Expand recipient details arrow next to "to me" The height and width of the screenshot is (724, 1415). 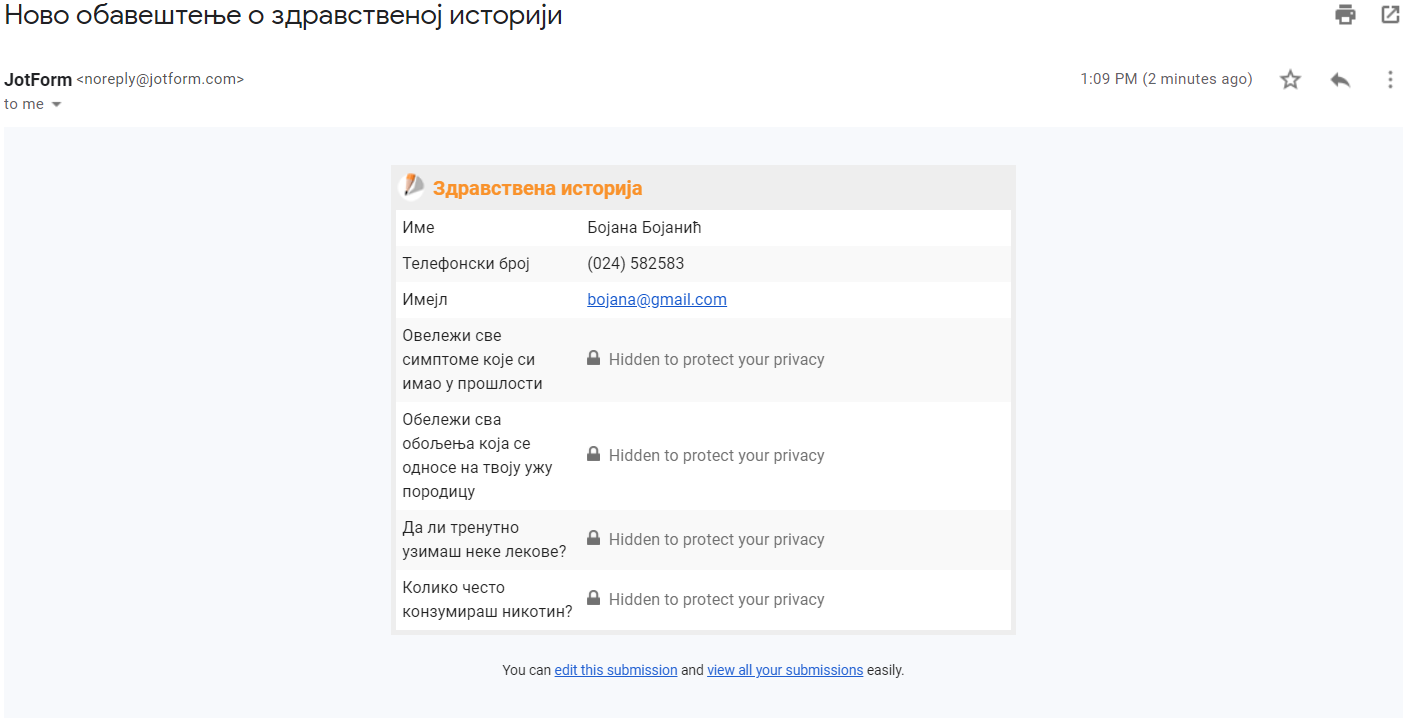coord(56,105)
